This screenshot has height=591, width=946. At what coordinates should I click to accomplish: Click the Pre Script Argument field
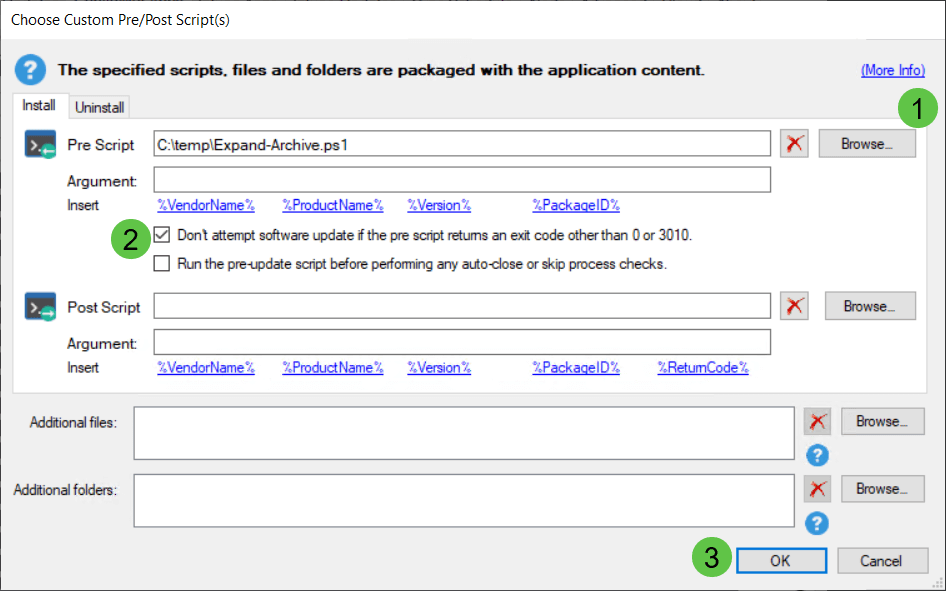(462, 180)
